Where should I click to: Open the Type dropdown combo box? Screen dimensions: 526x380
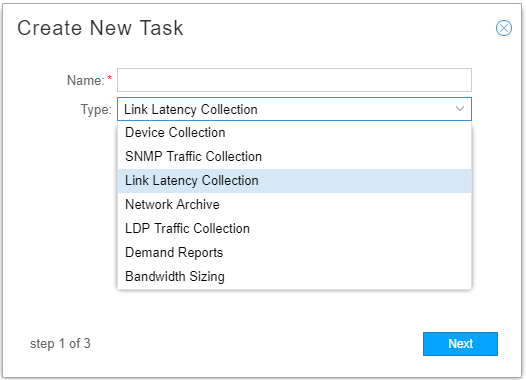click(294, 109)
